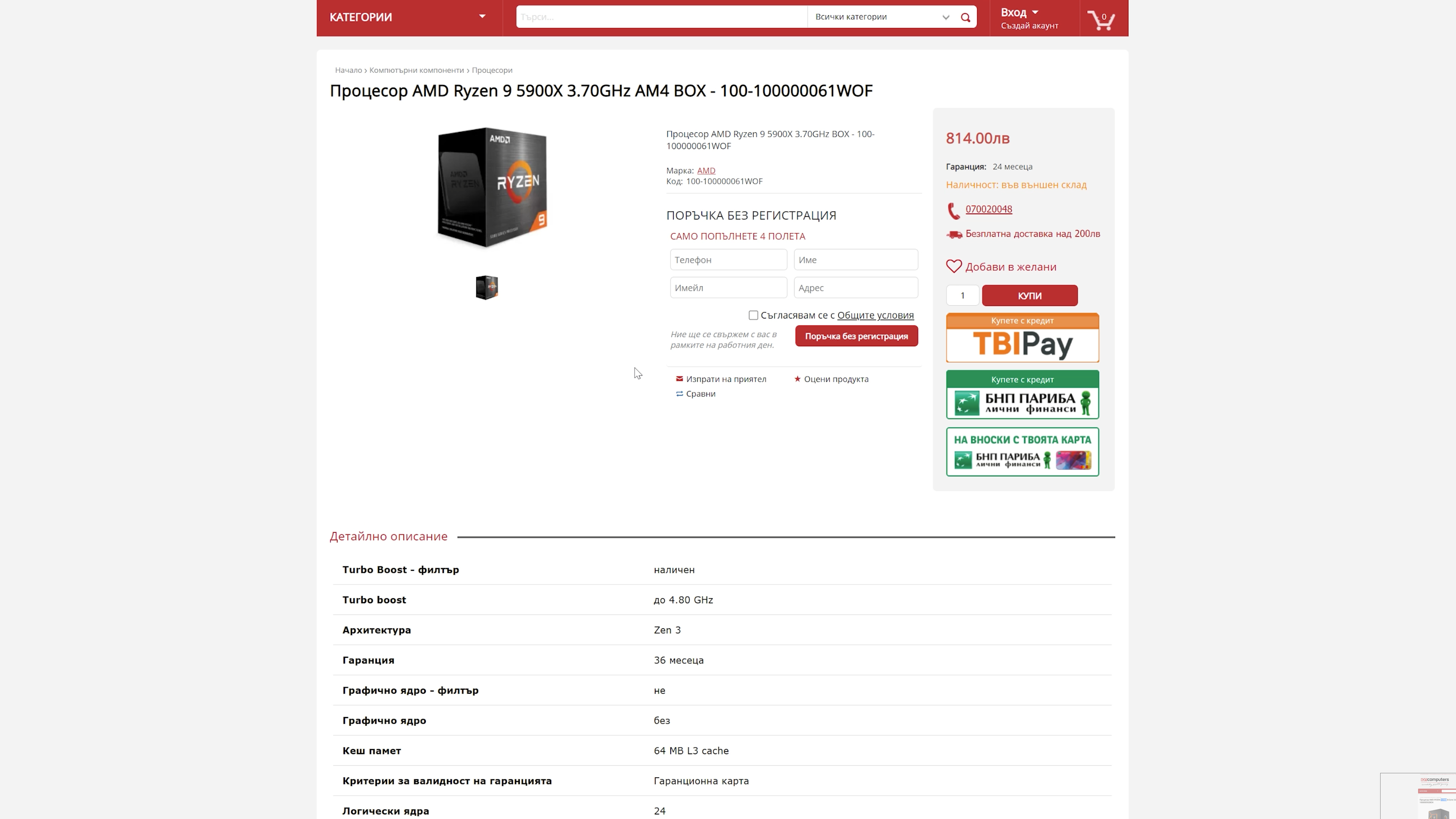Expand the КАТЕГОРИИ menu

coord(409,18)
